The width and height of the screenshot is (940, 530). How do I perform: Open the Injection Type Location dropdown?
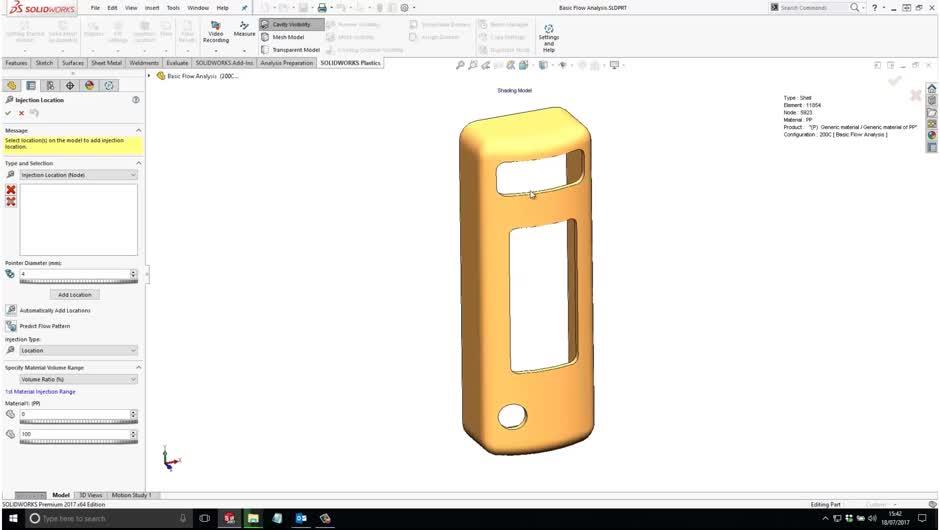click(x=78, y=351)
